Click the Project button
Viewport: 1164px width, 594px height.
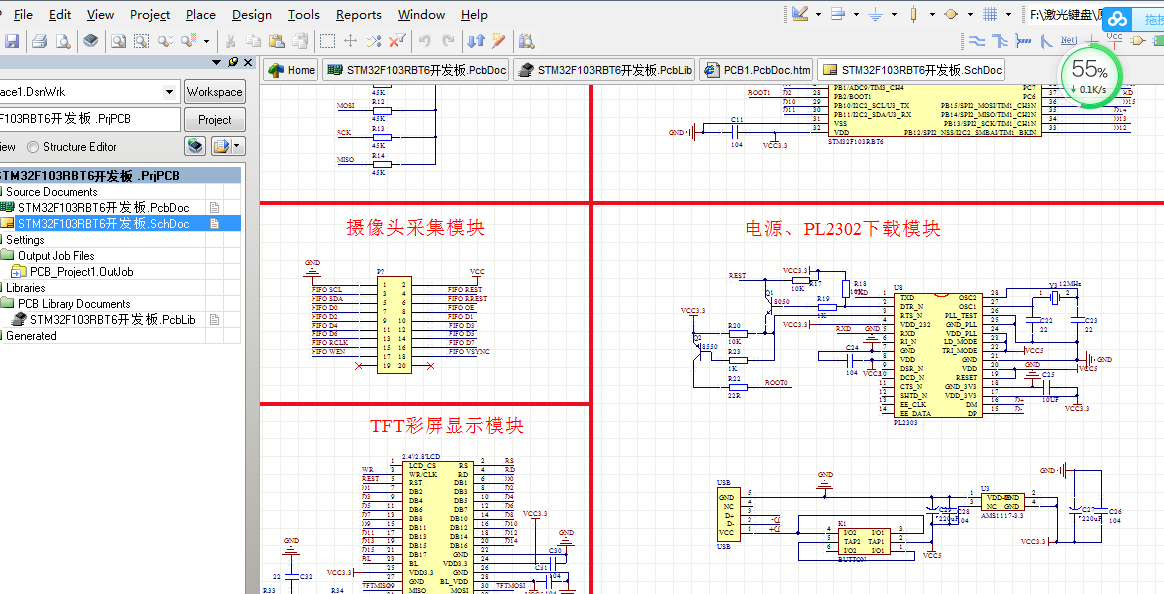215,120
